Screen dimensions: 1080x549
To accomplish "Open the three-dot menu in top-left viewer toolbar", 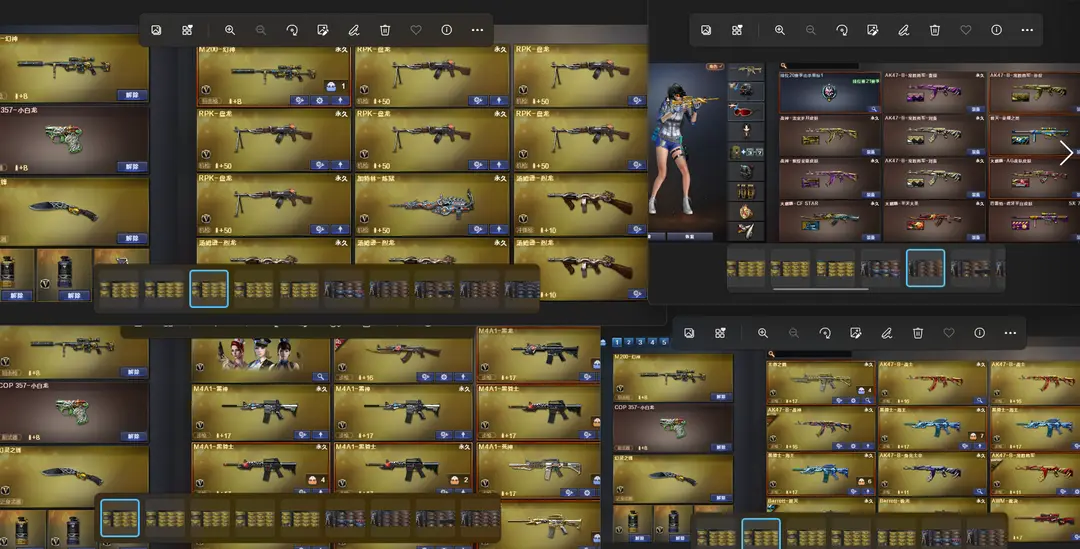I will click(477, 30).
